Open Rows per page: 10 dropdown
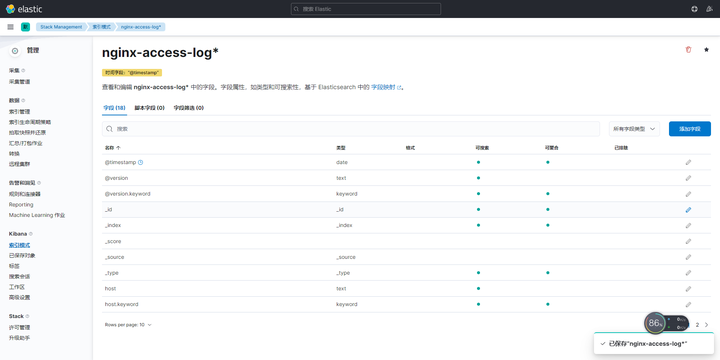Viewport: 720px width, 360px height. tap(128, 325)
